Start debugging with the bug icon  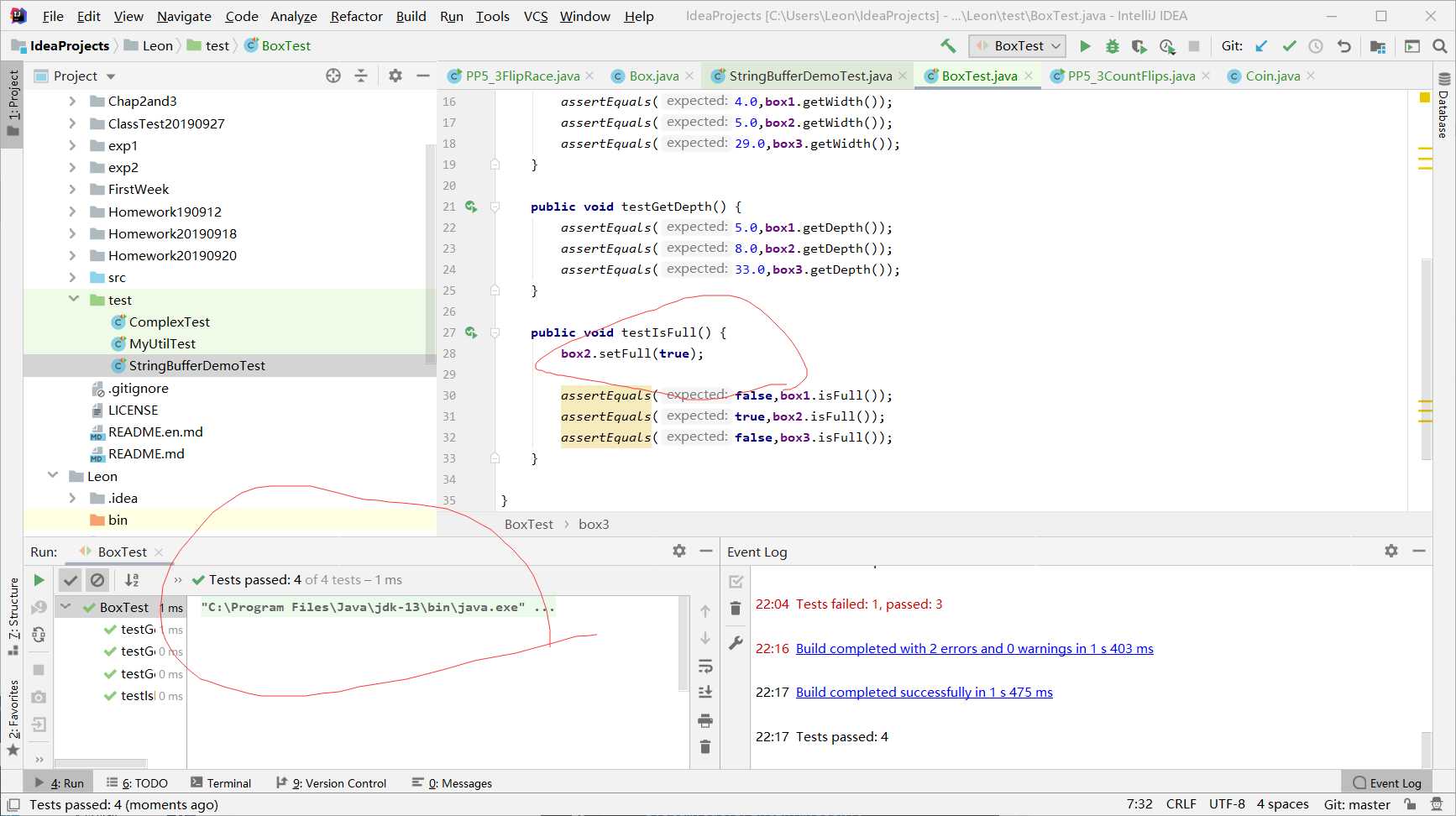pos(1112,46)
